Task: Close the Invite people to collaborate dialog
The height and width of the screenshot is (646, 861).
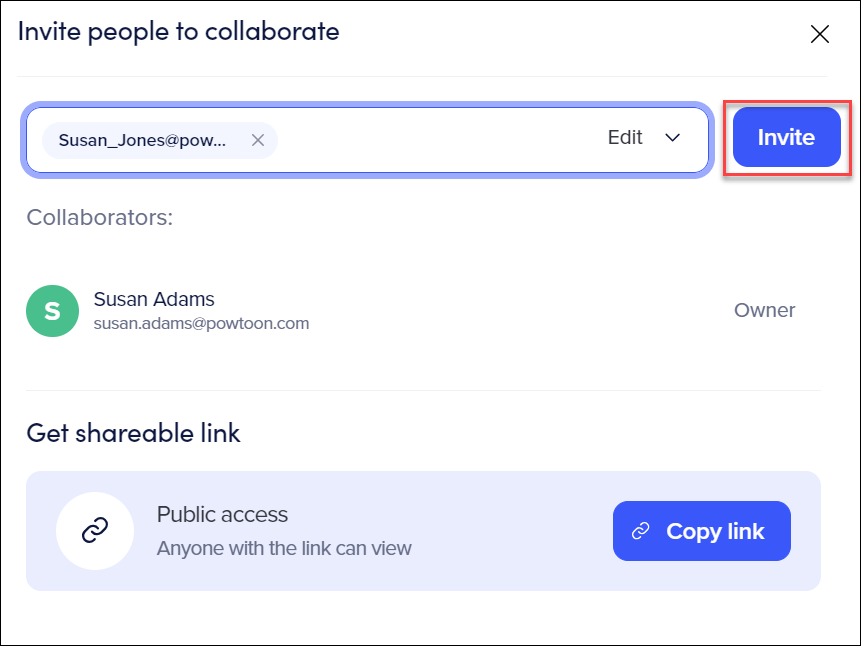Action: point(819,34)
